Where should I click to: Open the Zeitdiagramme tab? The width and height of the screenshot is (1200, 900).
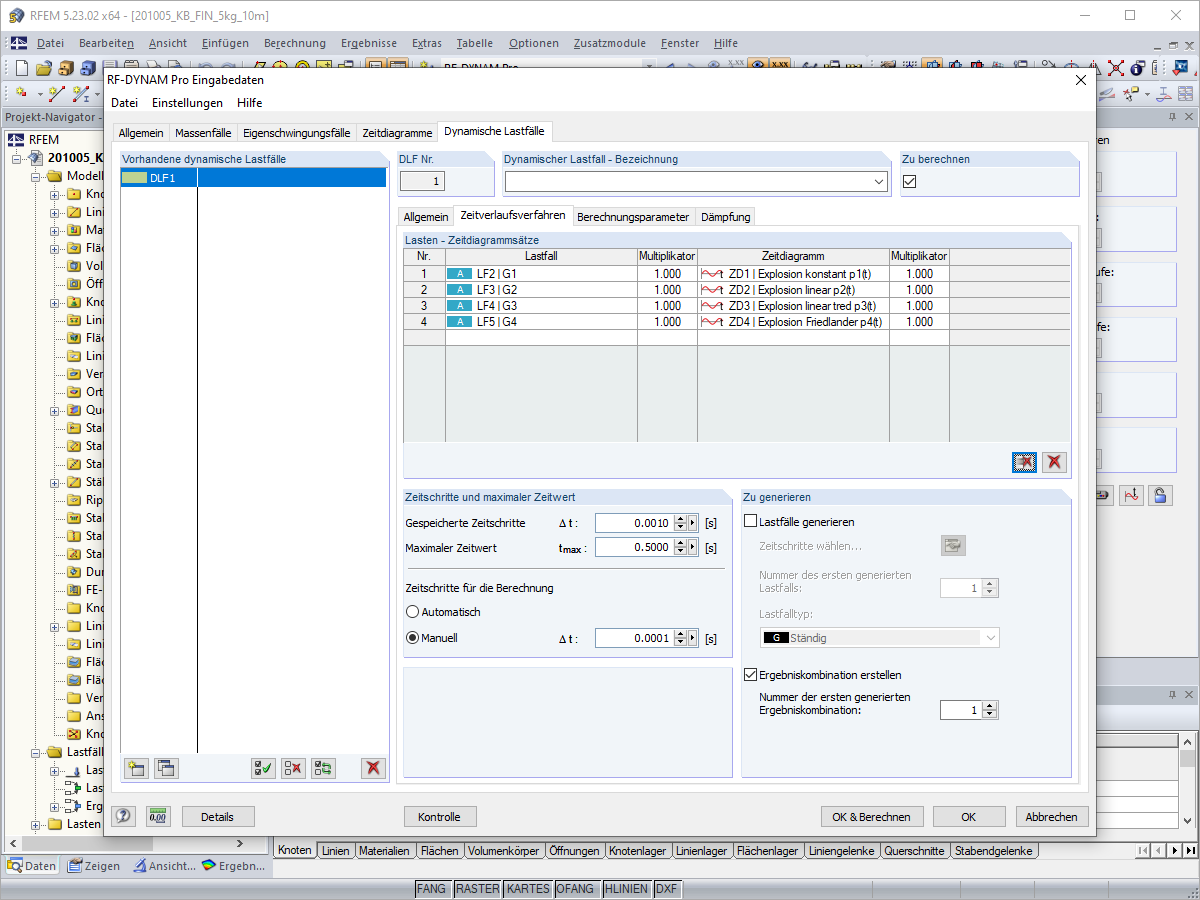(397, 133)
